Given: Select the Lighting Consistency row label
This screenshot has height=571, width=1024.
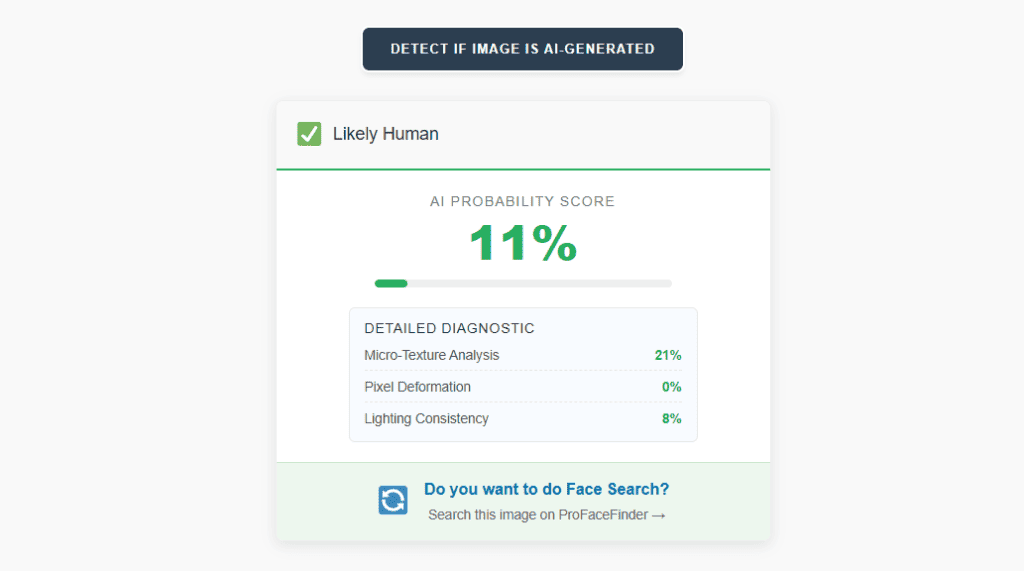Looking at the screenshot, I should pyautogui.click(x=426, y=419).
